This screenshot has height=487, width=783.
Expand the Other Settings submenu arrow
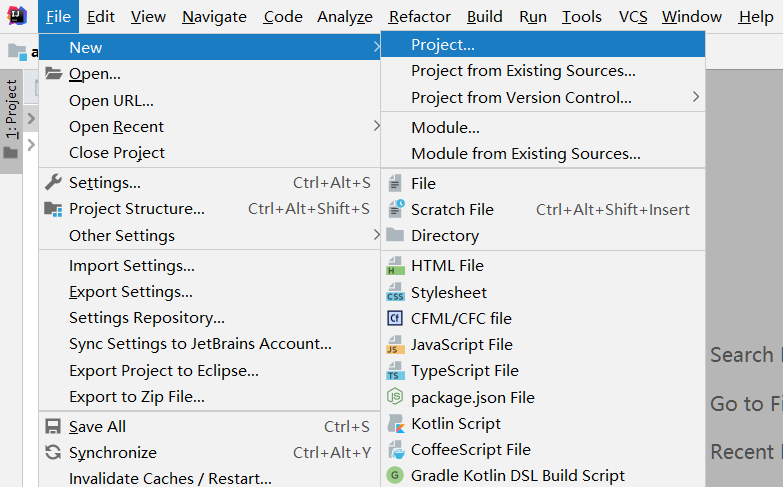pos(377,235)
